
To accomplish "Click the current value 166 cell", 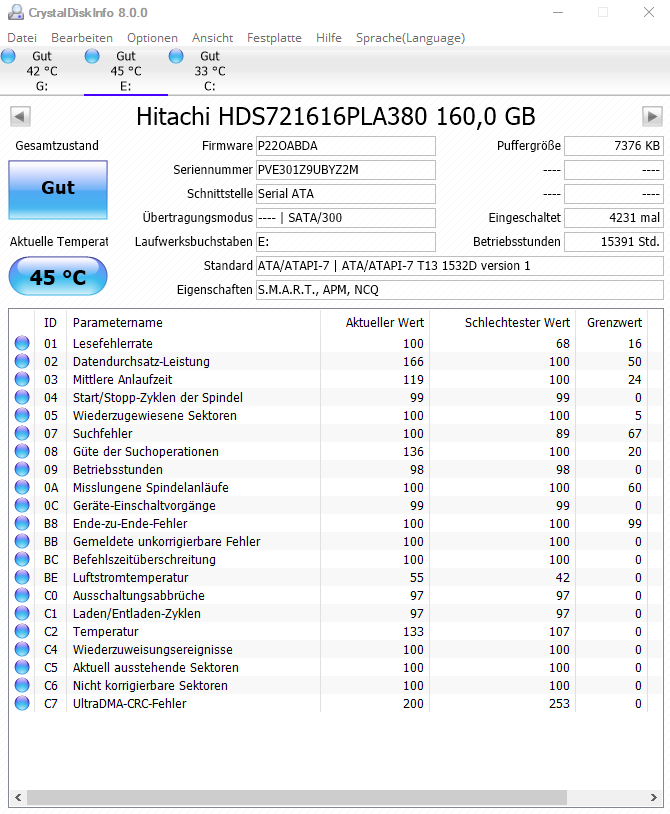I will [x=413, y=361].
